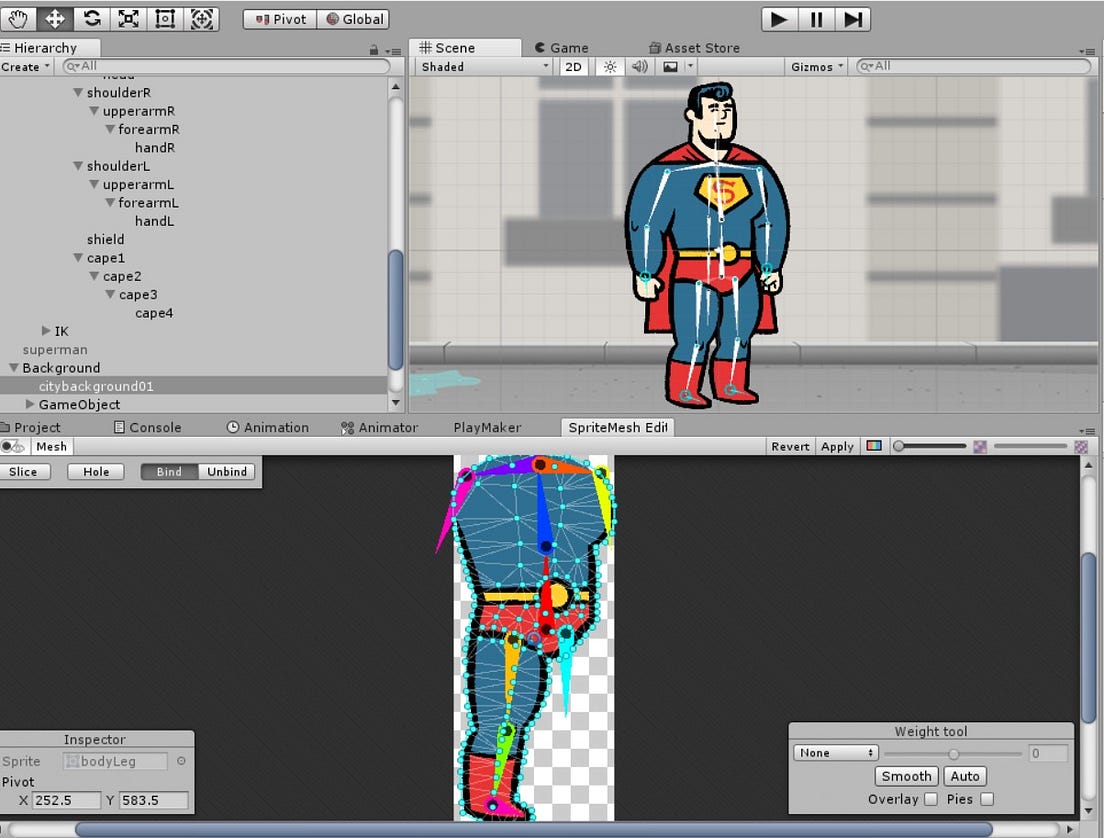Select the Scale tool

(x=127, y=19)
